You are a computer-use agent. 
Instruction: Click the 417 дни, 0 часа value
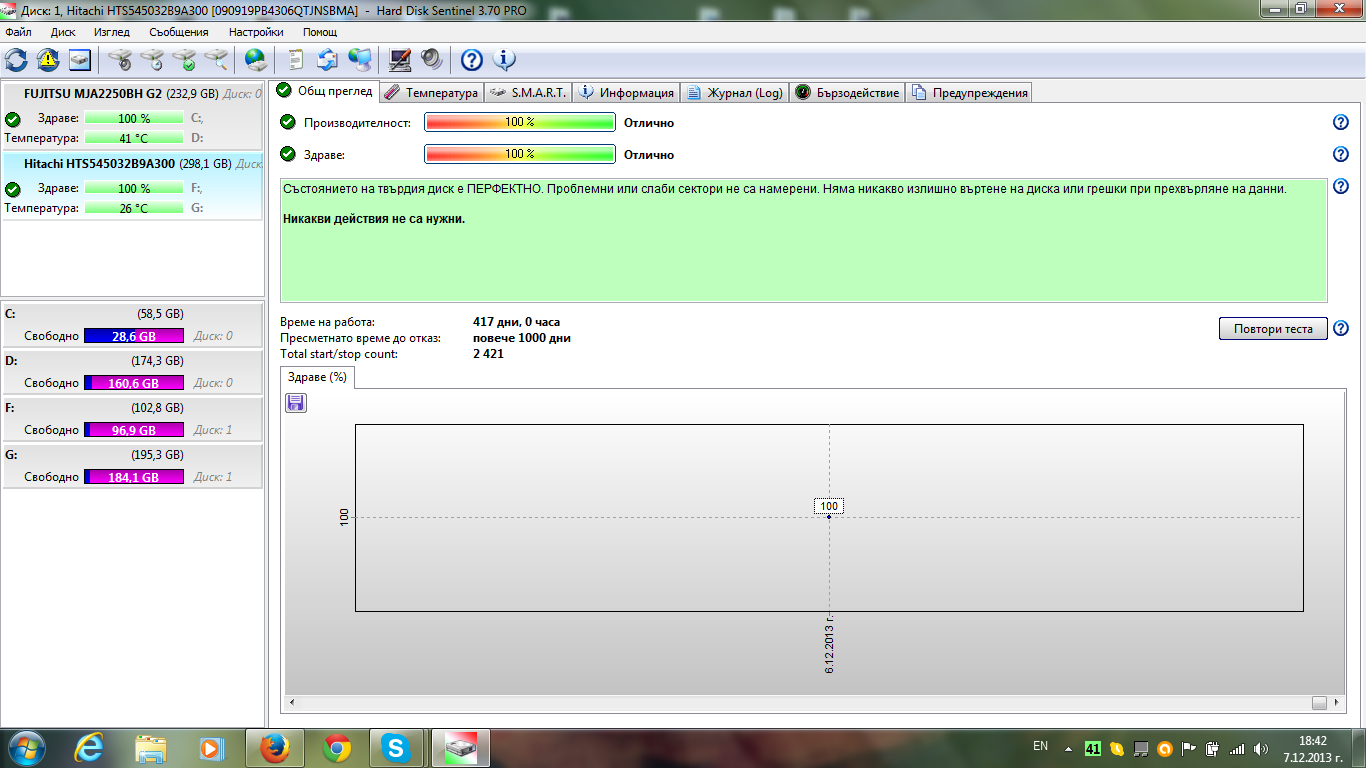516,322
